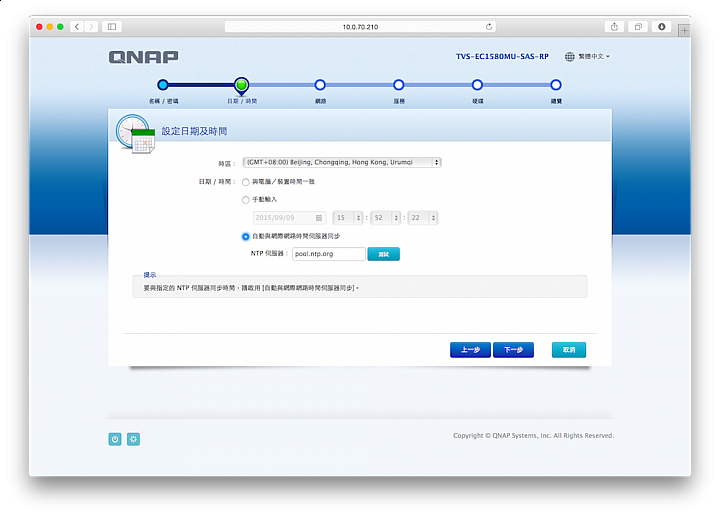Toggle the Safari sidebar button

point(112,27)
